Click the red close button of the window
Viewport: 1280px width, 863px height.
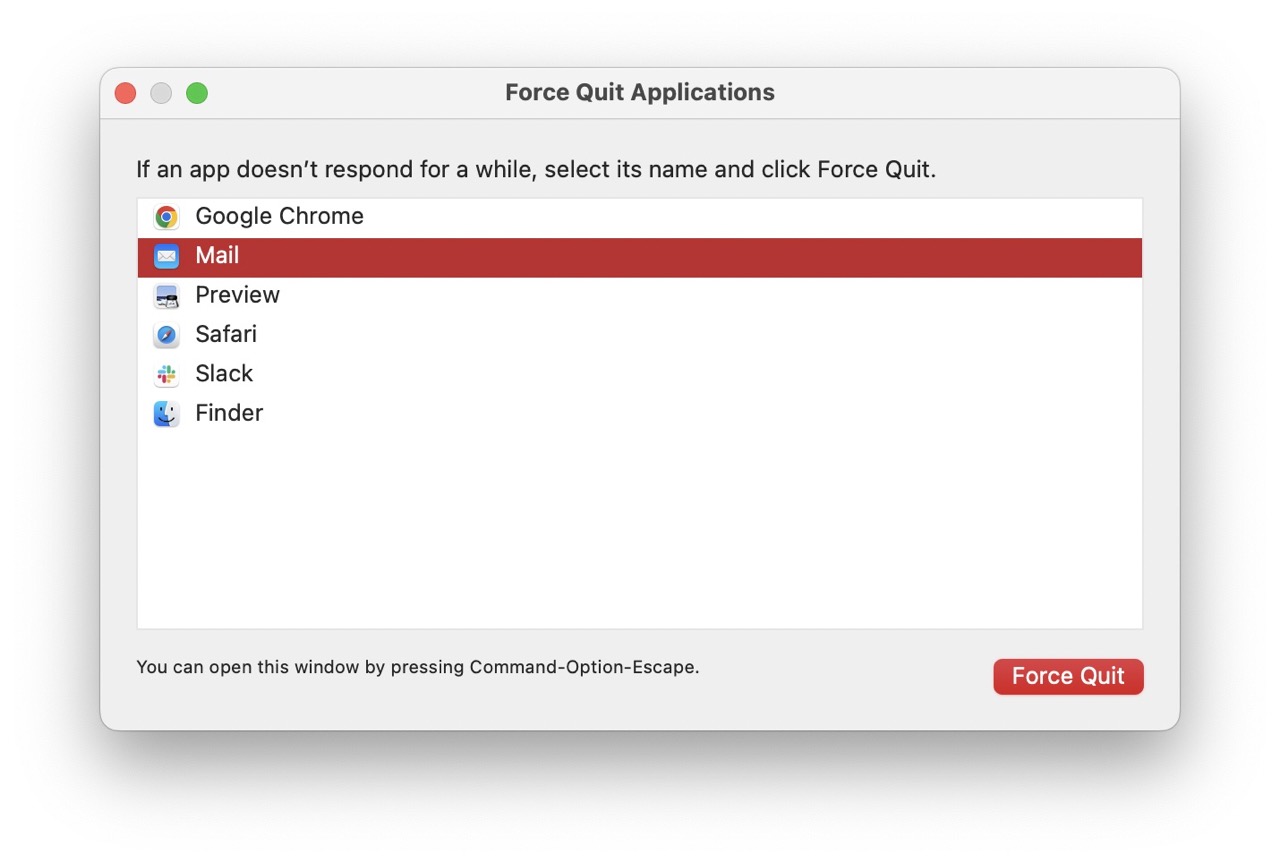pyautogui.click(x=125, y=92)
